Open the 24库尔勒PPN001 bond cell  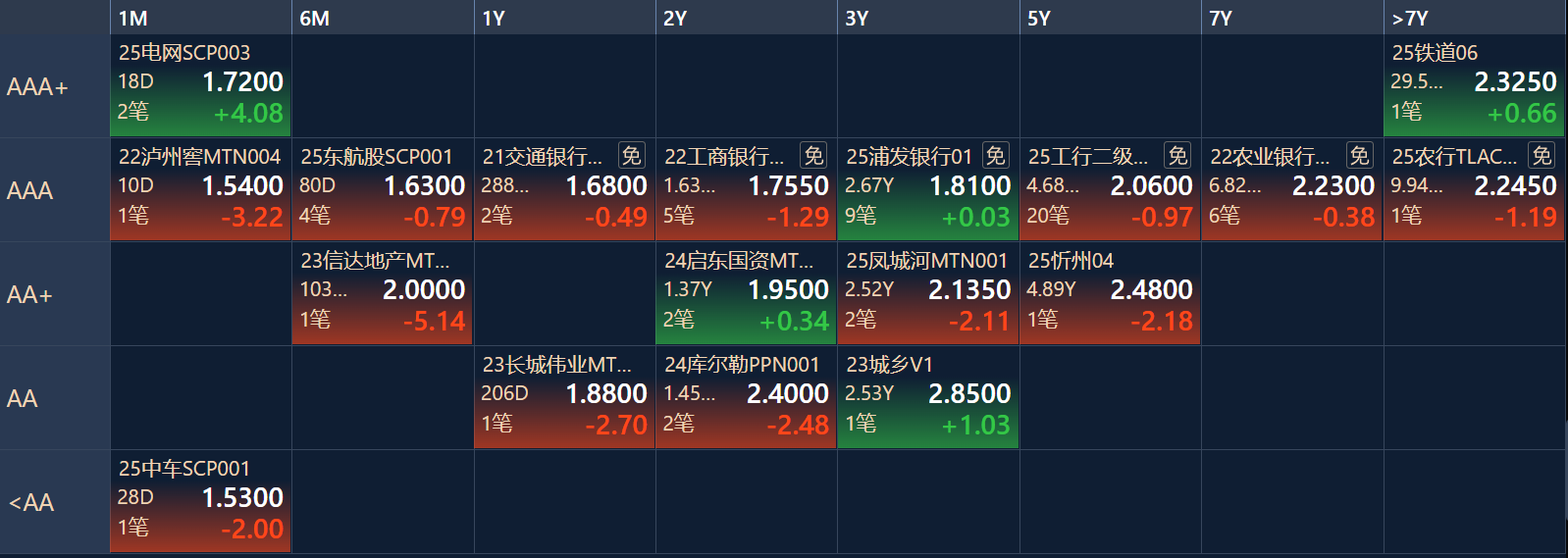tap(746, 398)
